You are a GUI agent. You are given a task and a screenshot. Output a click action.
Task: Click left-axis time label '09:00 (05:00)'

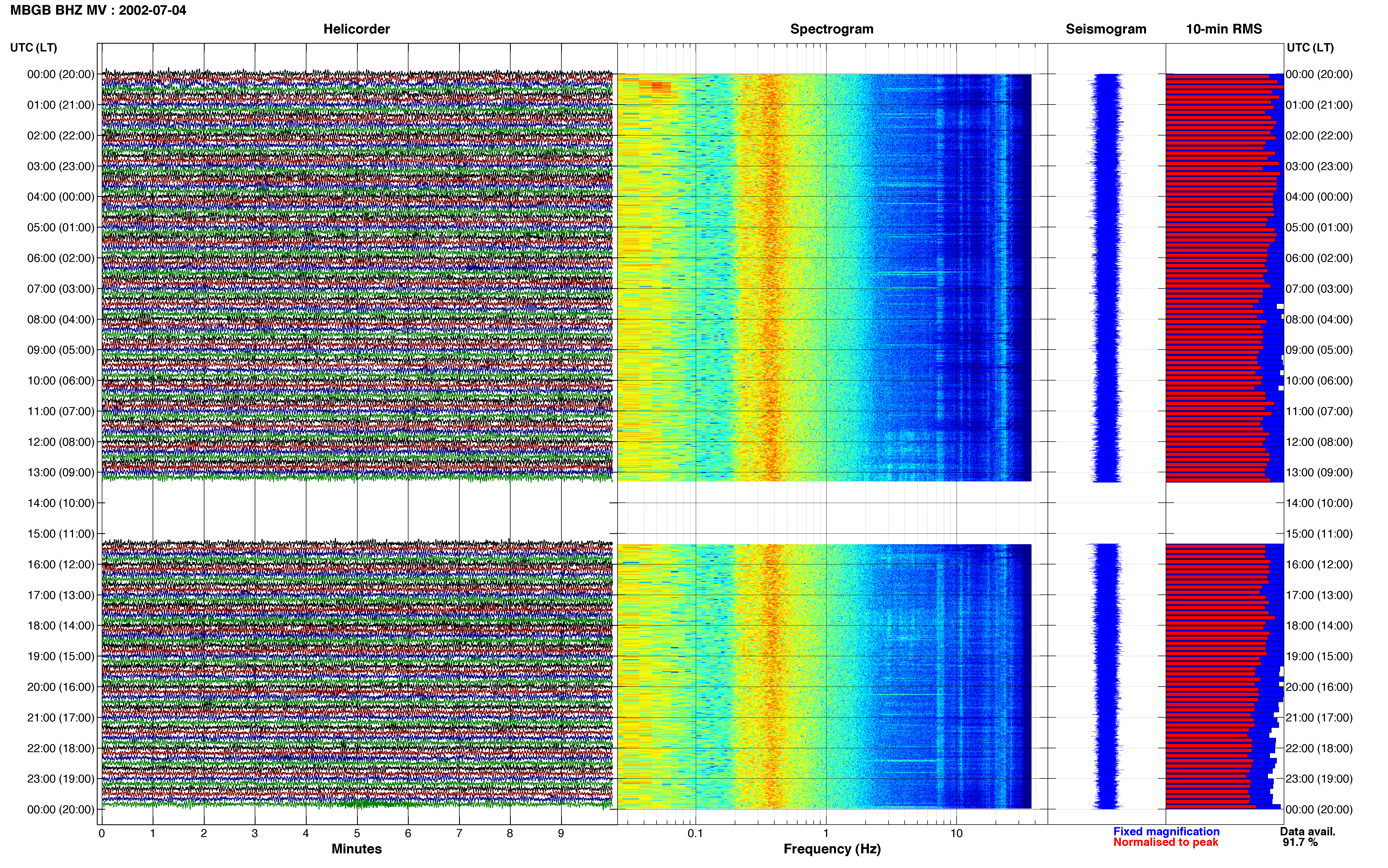61,350
